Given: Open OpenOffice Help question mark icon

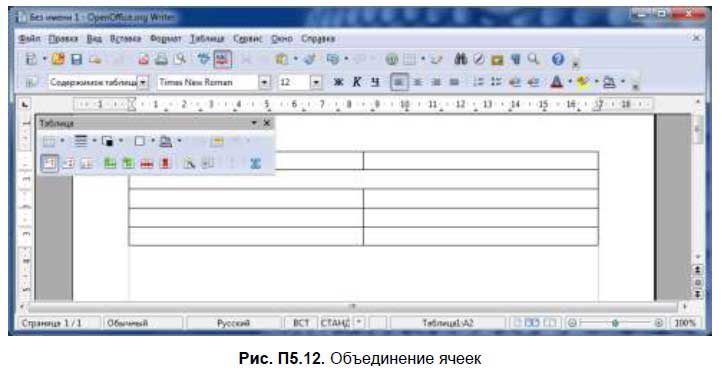Looking at the screenshot, I should [x=558, y=59].
